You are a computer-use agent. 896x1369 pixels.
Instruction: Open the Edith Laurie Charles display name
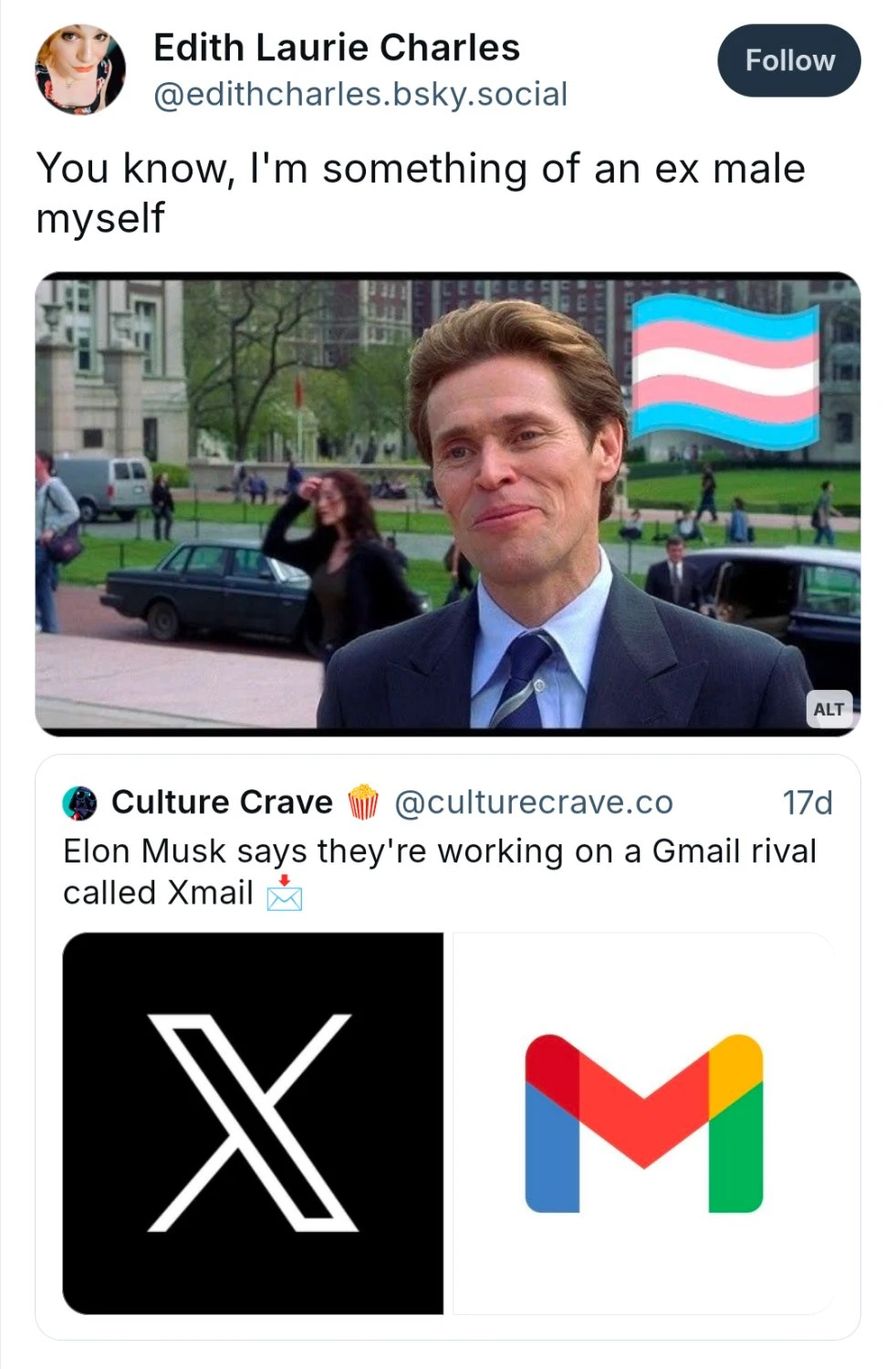click(336, 47)
